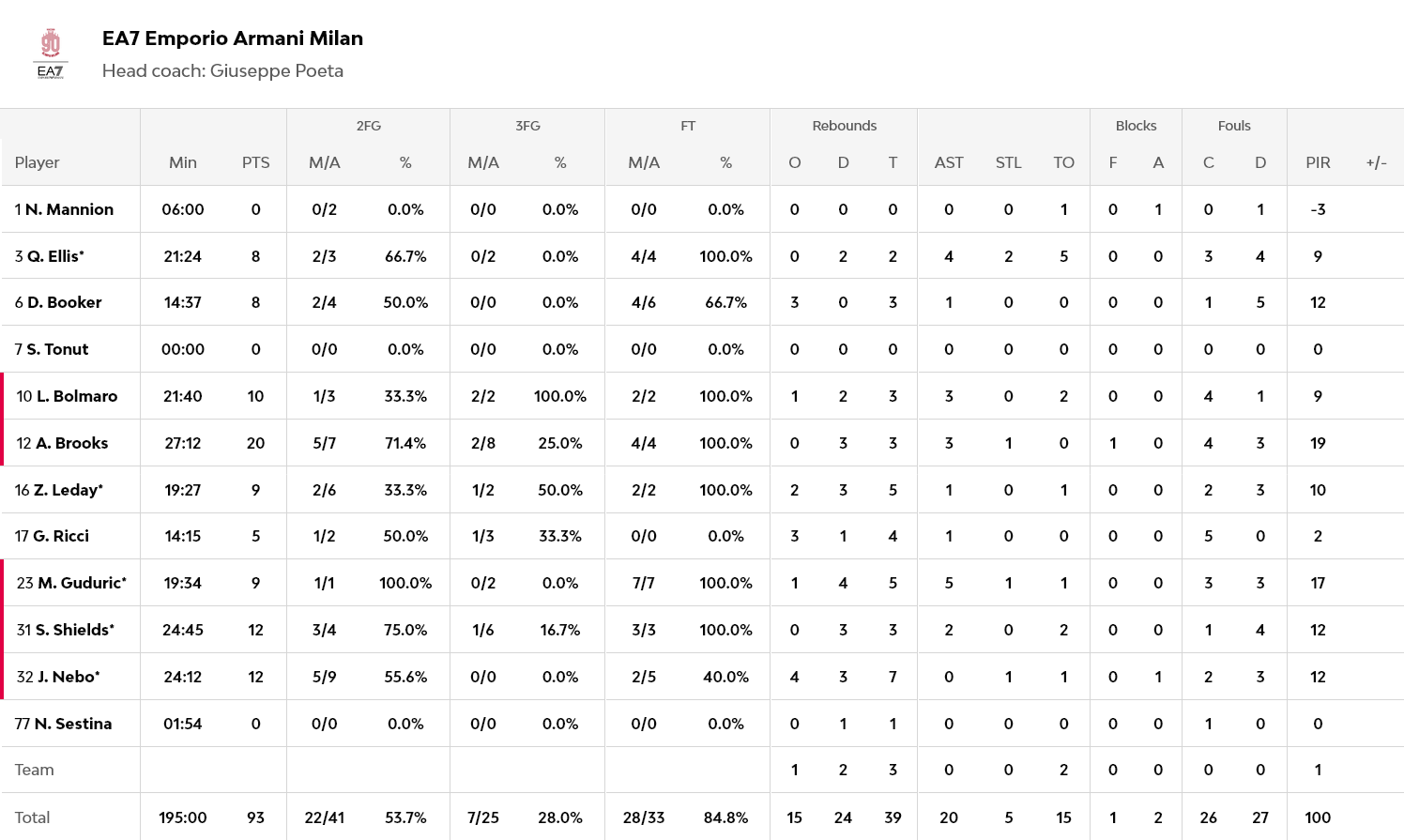
Task: Click M. Guduric player name
Action: click(x=82, y=583)
